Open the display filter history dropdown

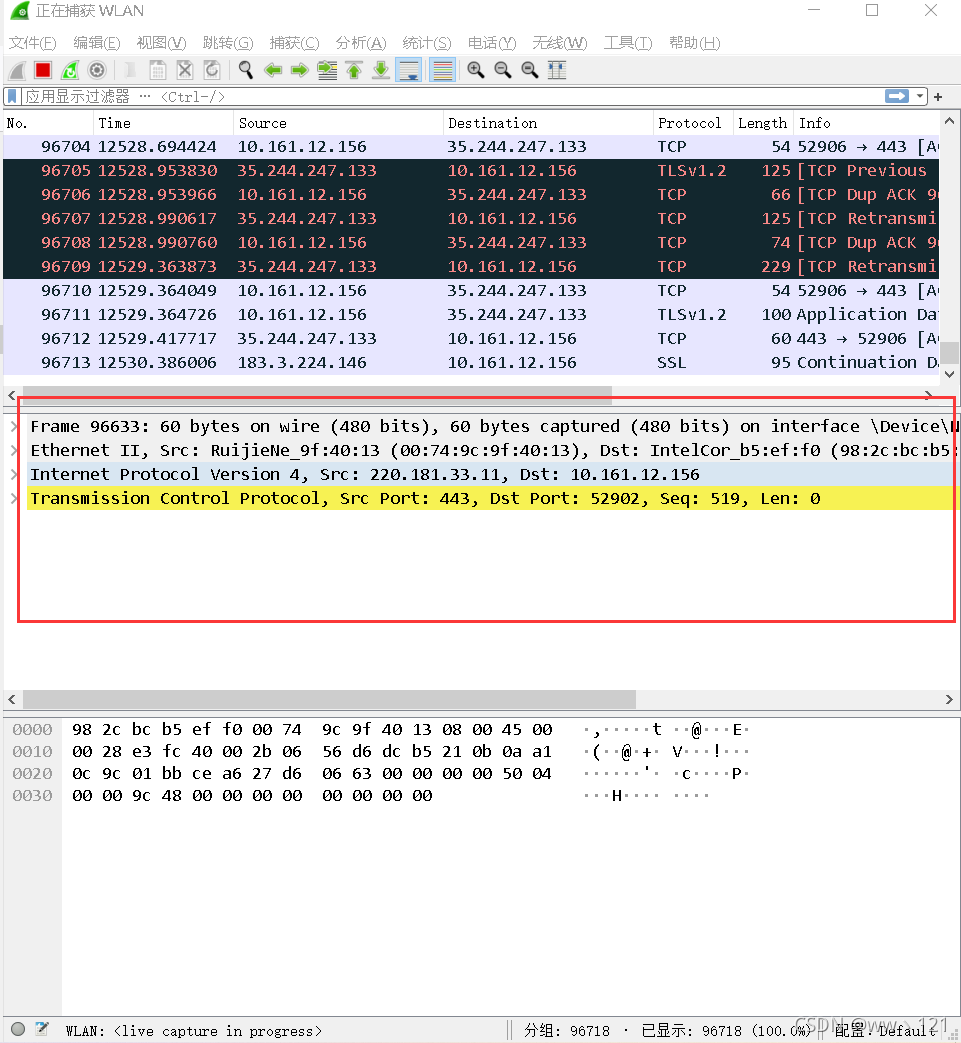(920, 96)
